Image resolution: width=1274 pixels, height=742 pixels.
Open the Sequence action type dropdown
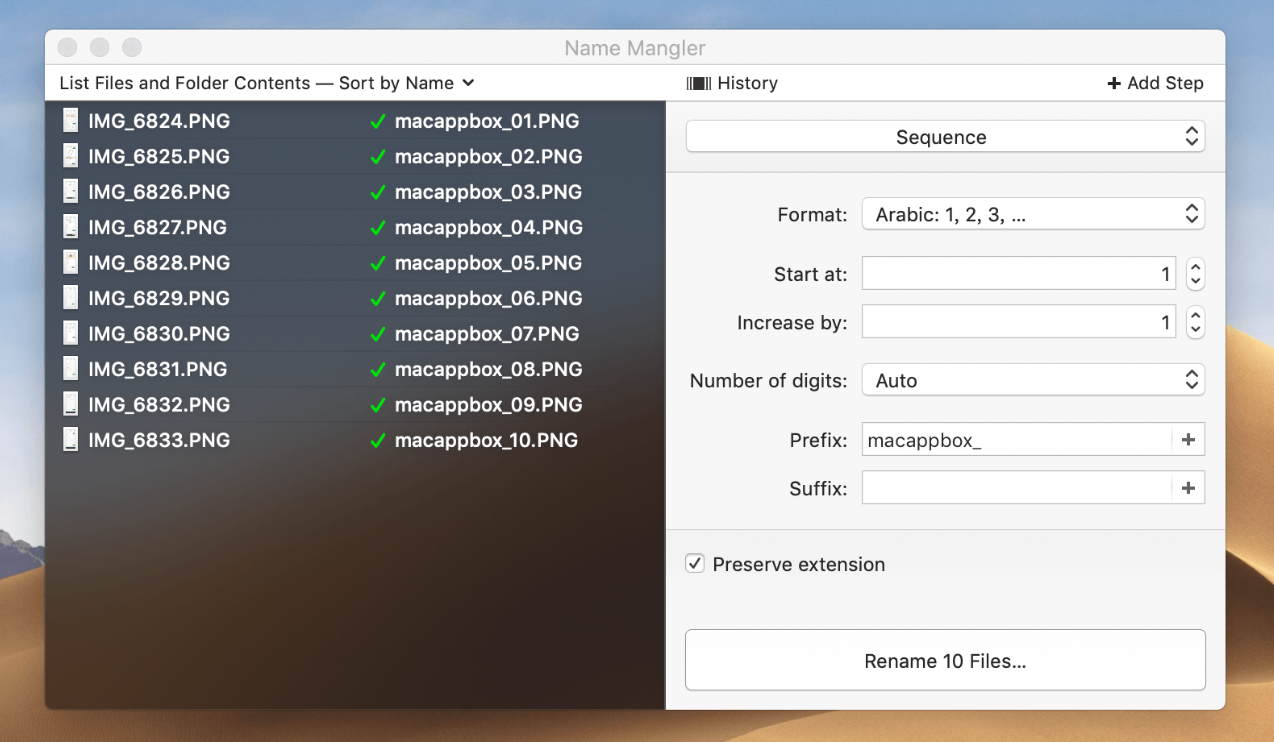tap(945, 137)
